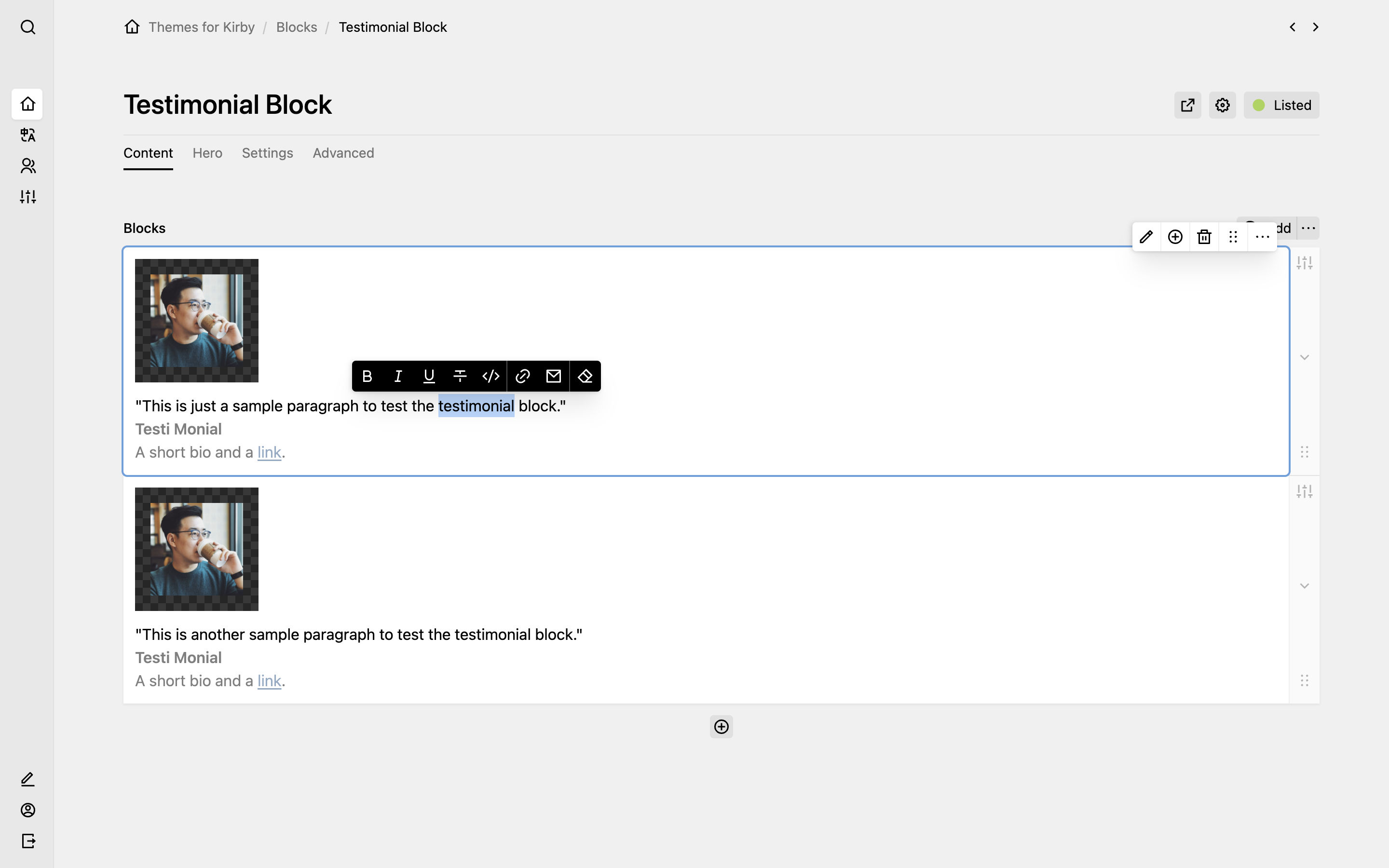Clear formatting with eraser icon

pos(586,376)
